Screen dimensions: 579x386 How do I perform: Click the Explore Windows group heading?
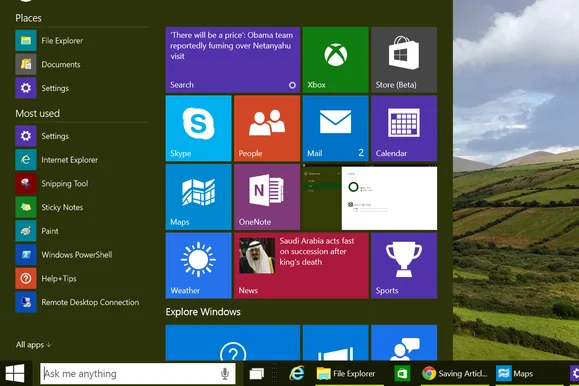[203, 312]
